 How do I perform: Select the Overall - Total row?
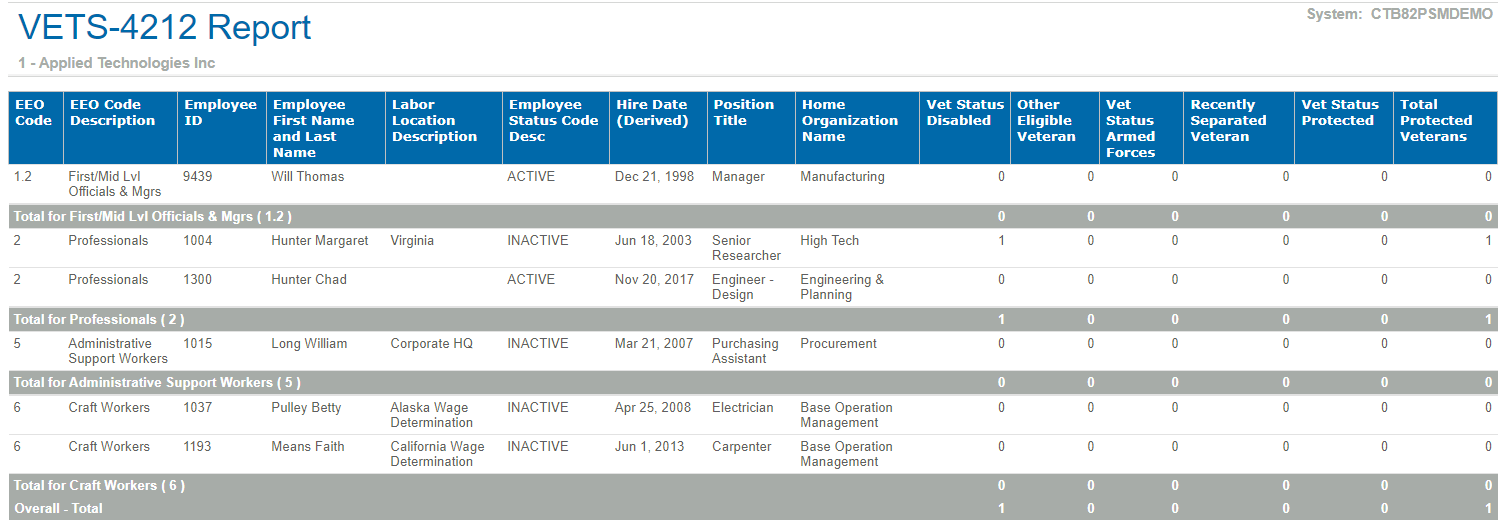(x=753, y=508)
